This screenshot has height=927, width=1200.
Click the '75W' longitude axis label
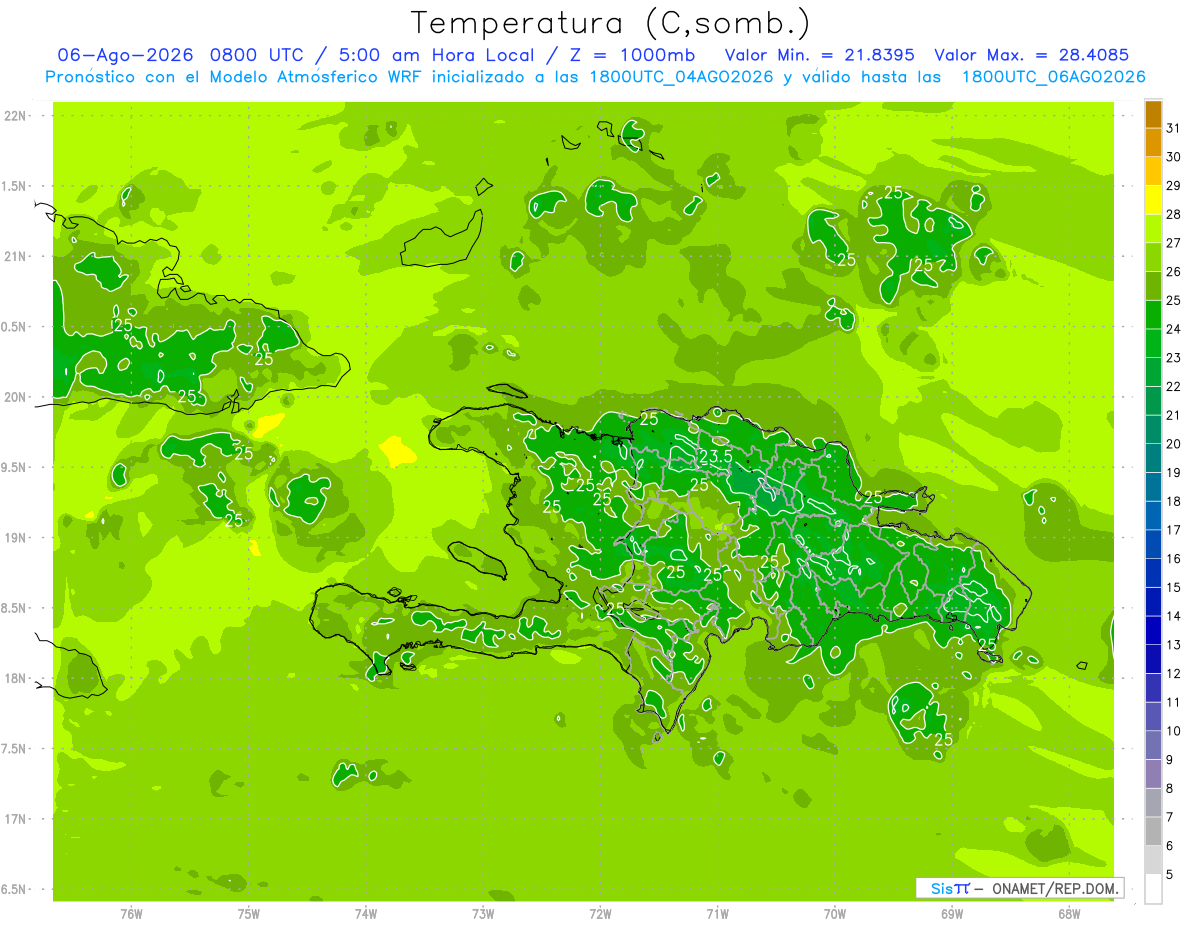click(x=248, y=913)
